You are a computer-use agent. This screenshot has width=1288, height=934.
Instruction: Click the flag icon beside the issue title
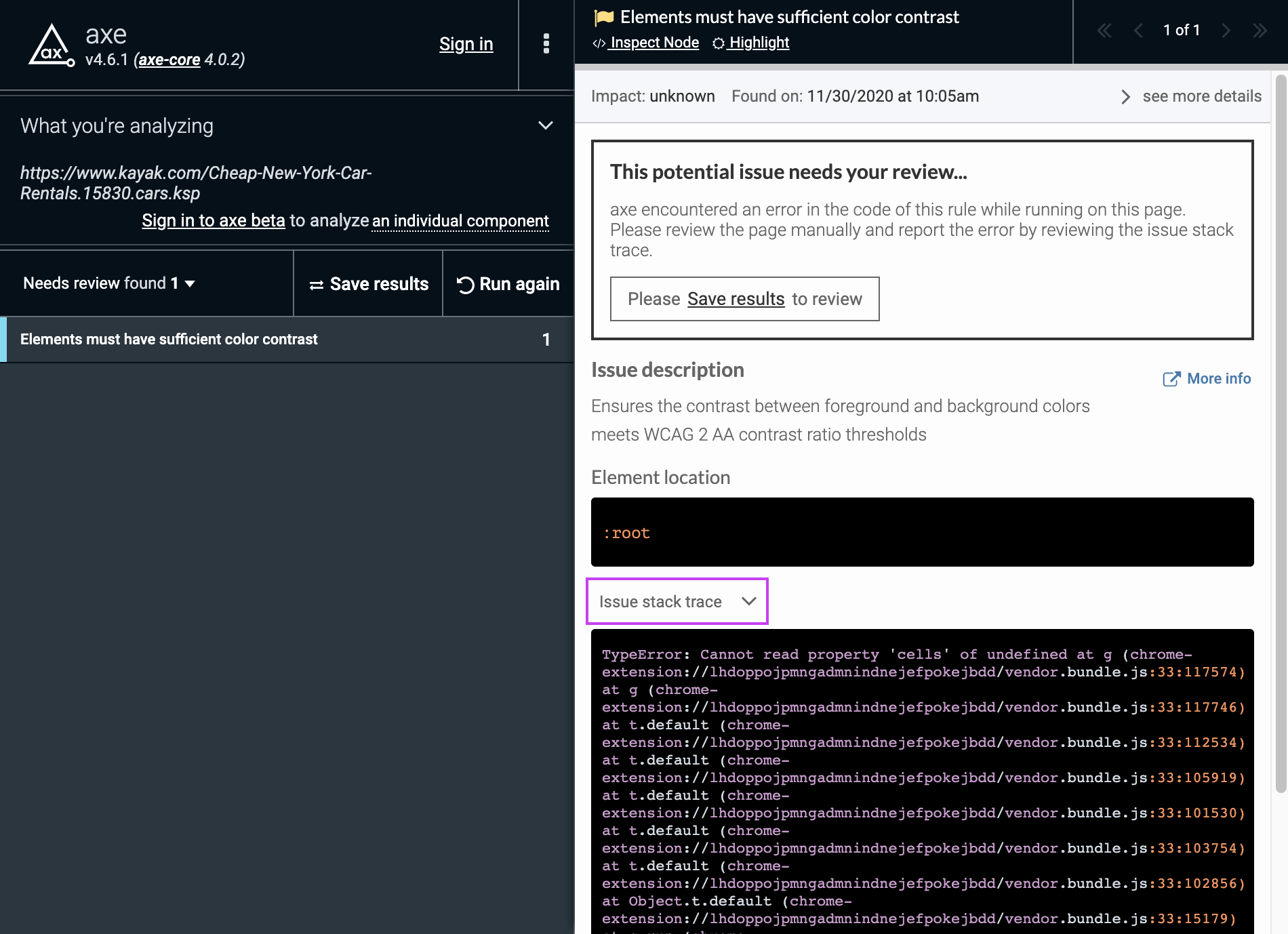[603, 18]
